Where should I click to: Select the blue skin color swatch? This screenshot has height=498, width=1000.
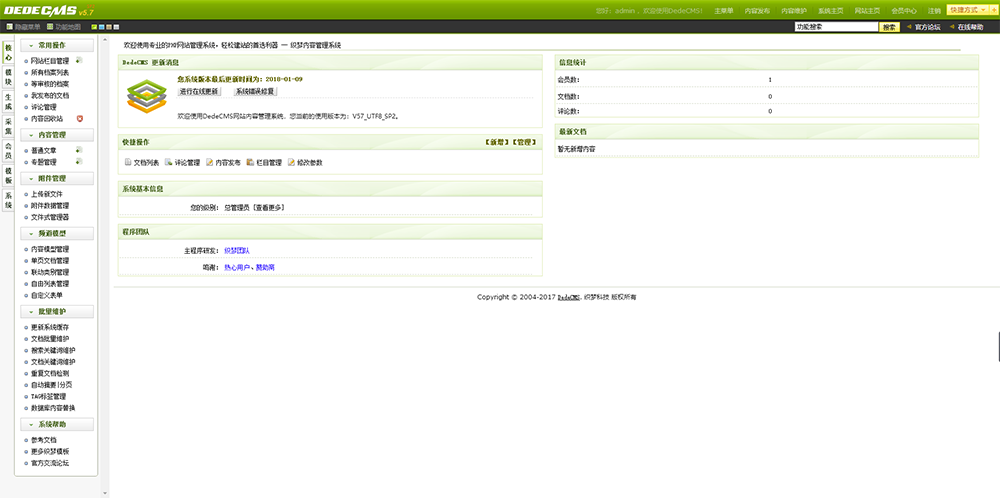tap(101, 27)
